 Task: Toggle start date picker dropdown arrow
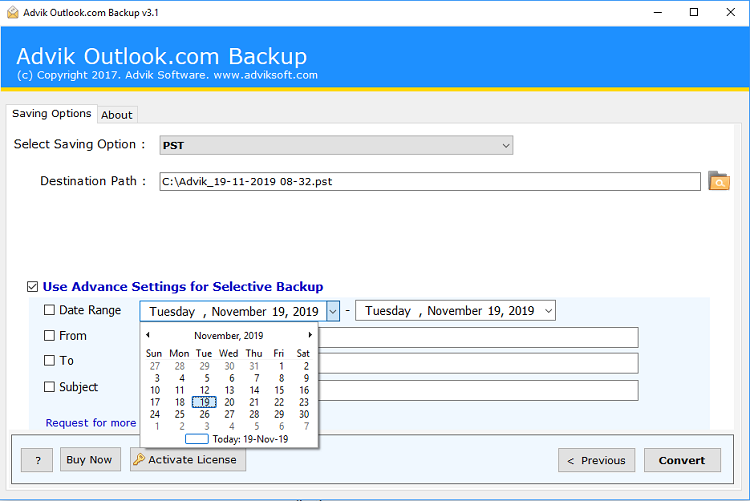pyautogui.click(x=333, y=312)
